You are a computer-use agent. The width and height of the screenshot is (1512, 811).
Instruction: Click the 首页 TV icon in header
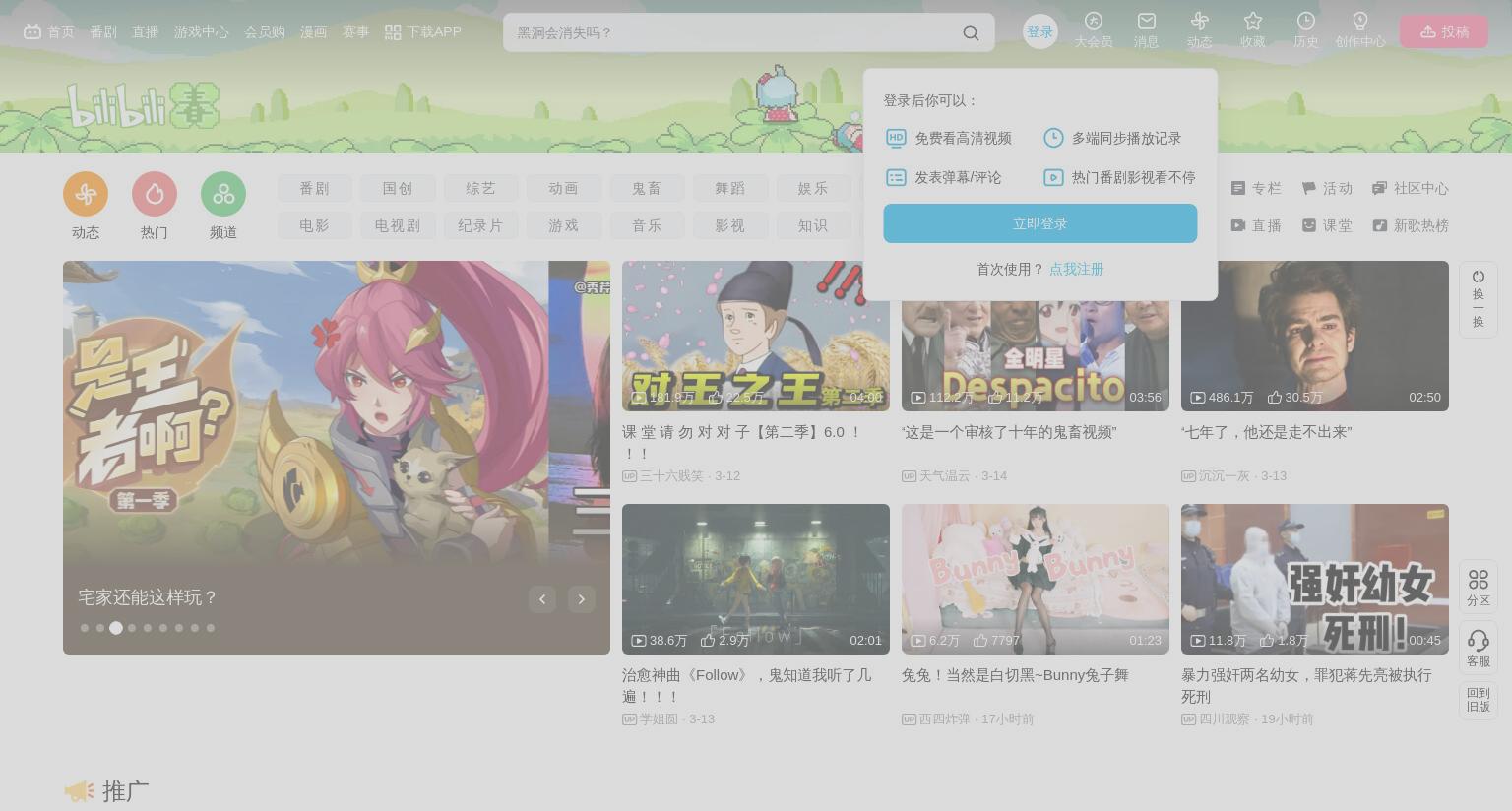pyautogui.click(x=32, y=31)
